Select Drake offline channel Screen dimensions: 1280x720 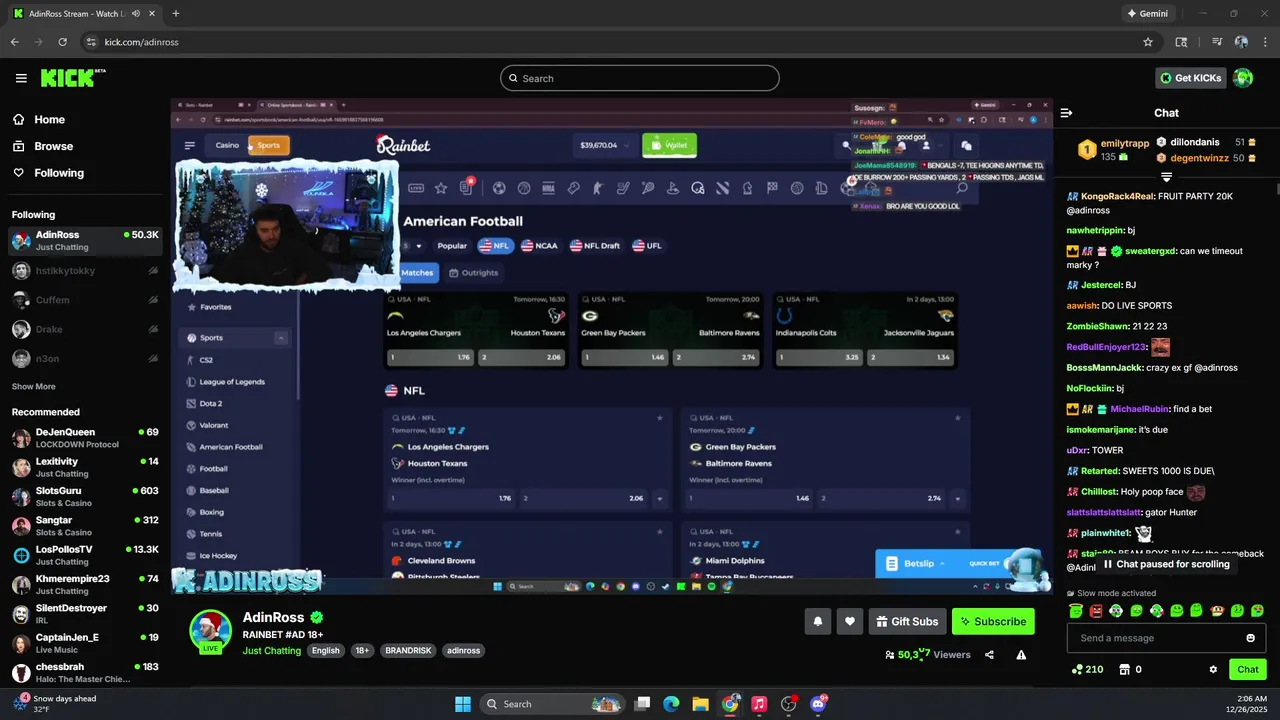[84, 329]
